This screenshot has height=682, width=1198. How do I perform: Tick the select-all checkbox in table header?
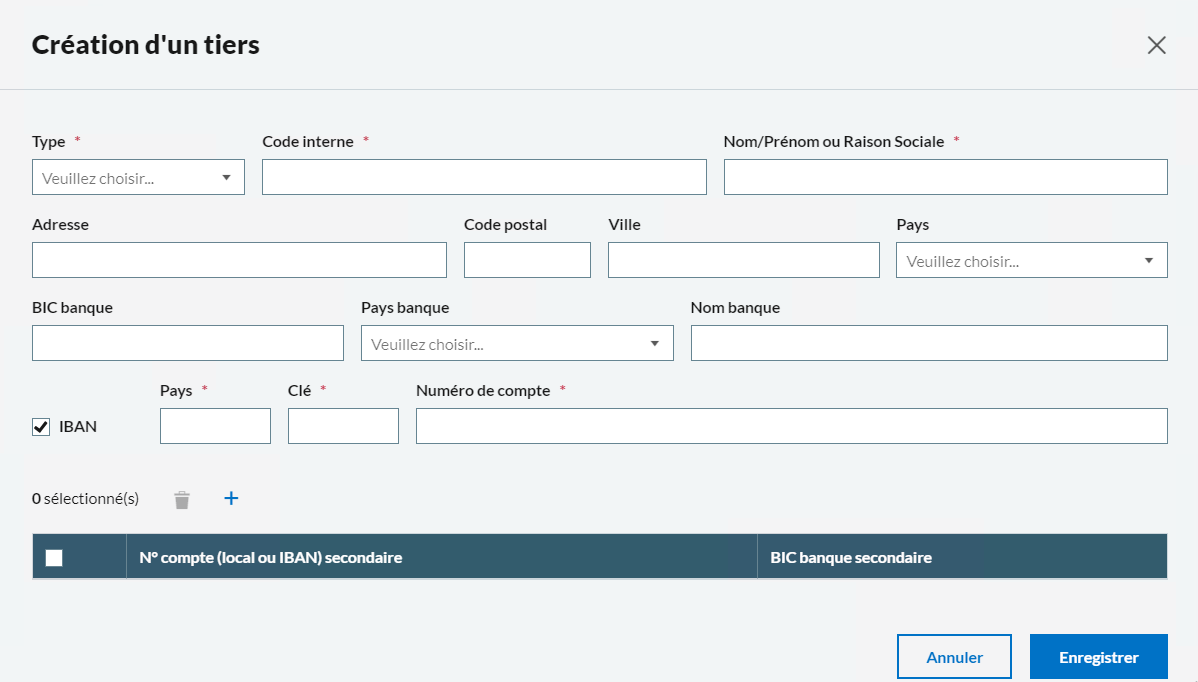[x=54, y=558]
